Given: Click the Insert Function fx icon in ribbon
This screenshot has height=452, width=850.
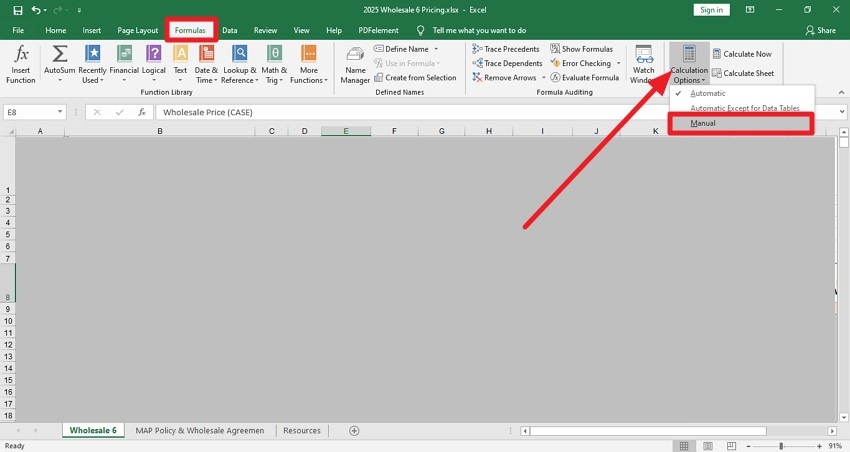Looking at the screenshot, I should click(x=21, y=64).
